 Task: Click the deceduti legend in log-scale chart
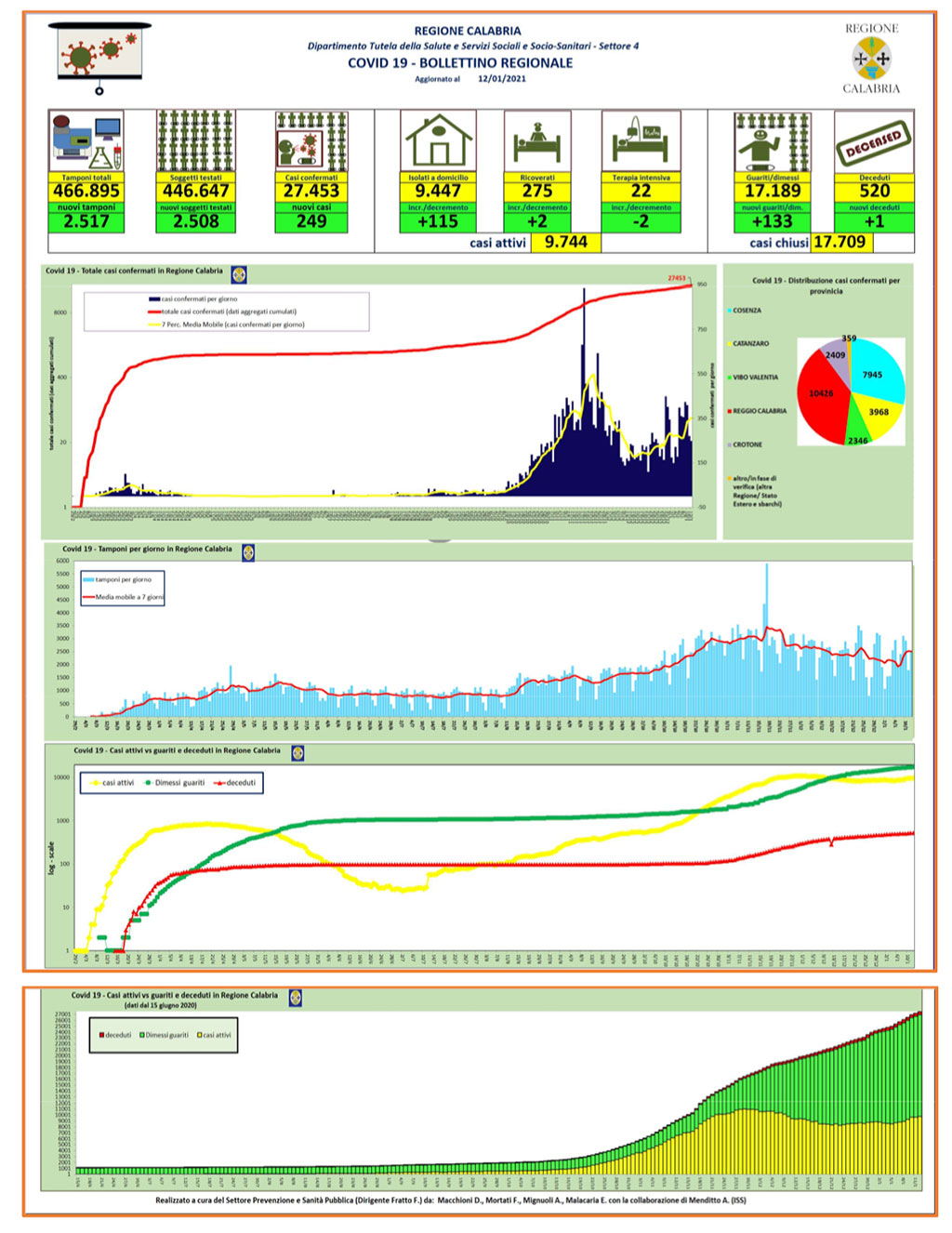(x=235, y=783)
